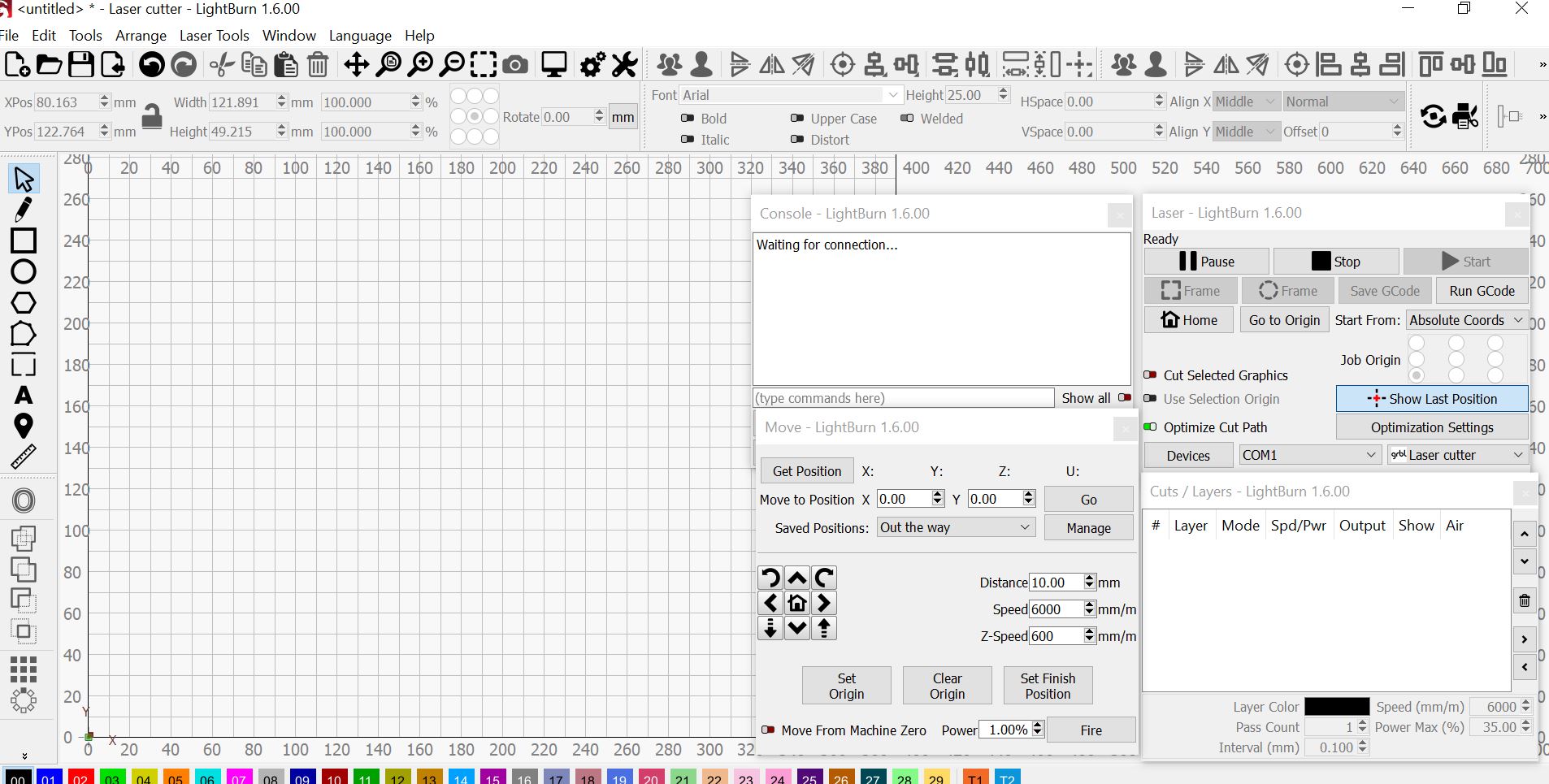
Task: Pick the Text creation tool
Action: tap(24, 396)
